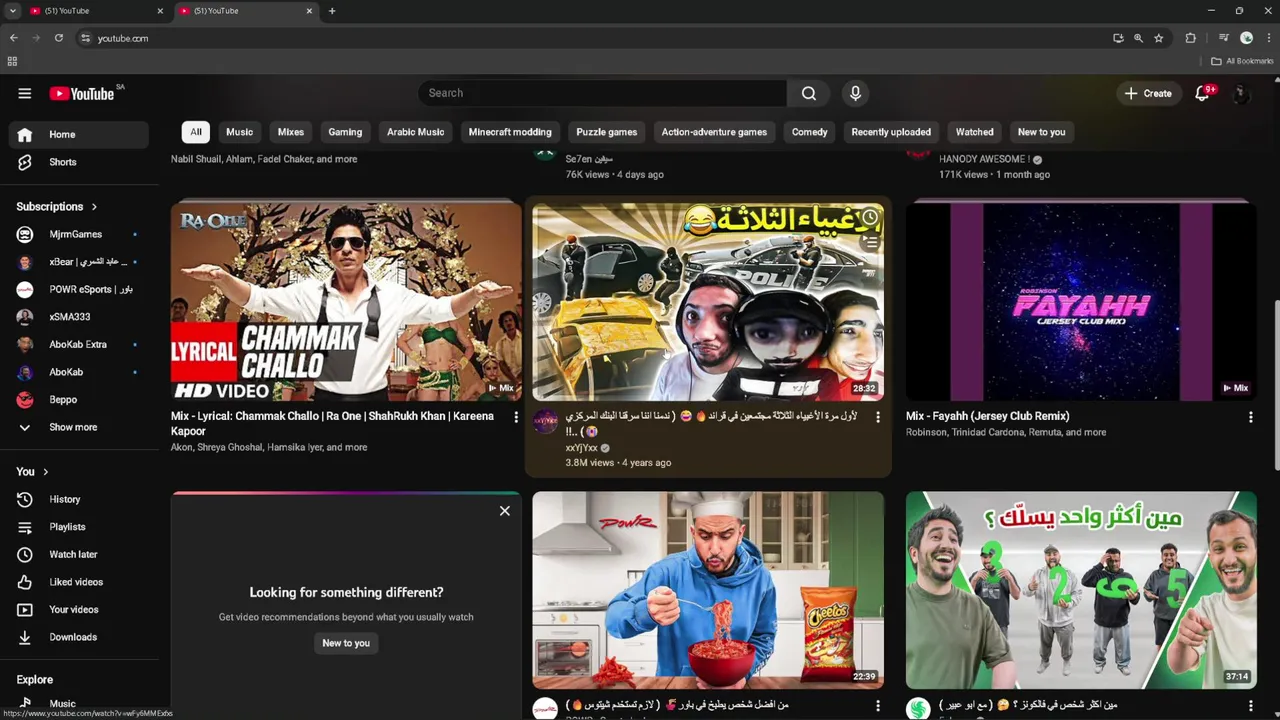This screenshot has height=720, width=1280.
Task: Open browser extensions puzzle icon
Action: pos(1190,38)
